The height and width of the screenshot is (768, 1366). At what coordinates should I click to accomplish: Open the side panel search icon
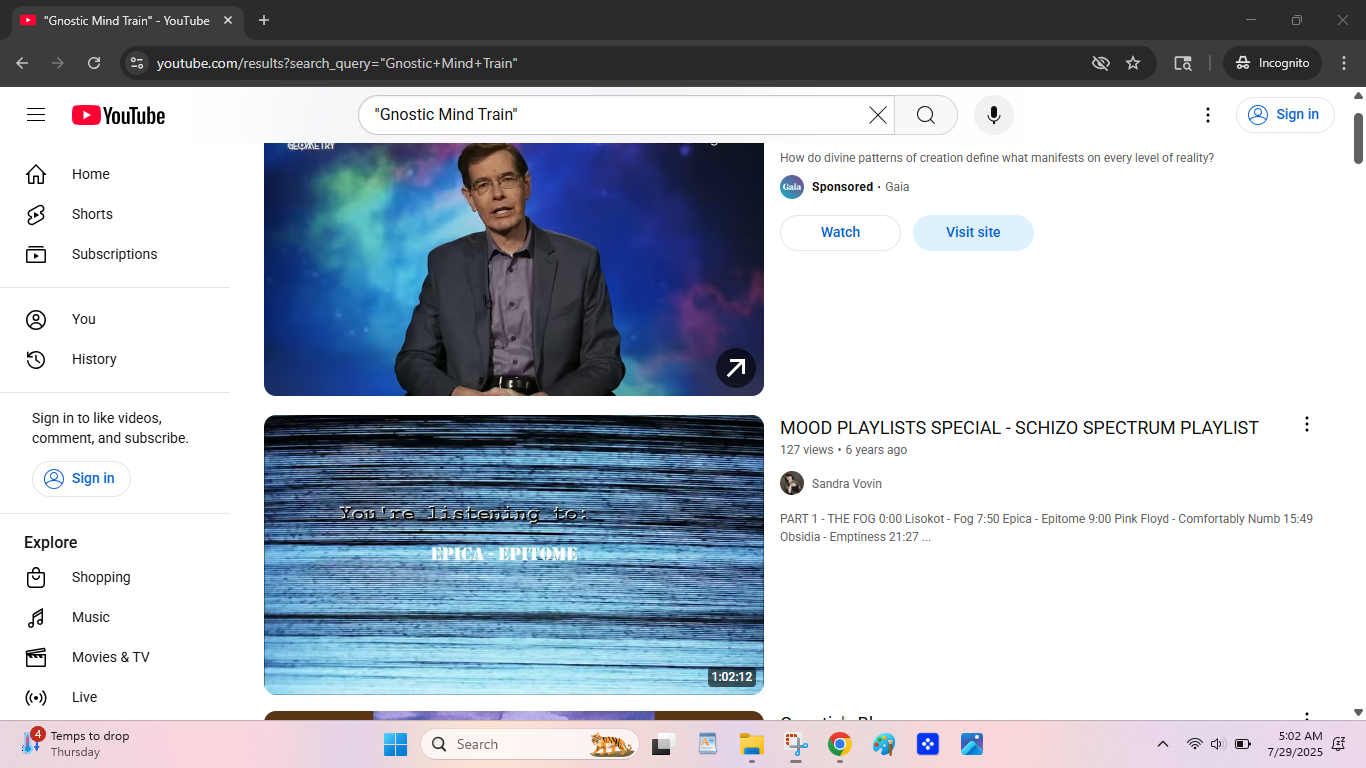pyautogui.click(x=1183, y=63)
